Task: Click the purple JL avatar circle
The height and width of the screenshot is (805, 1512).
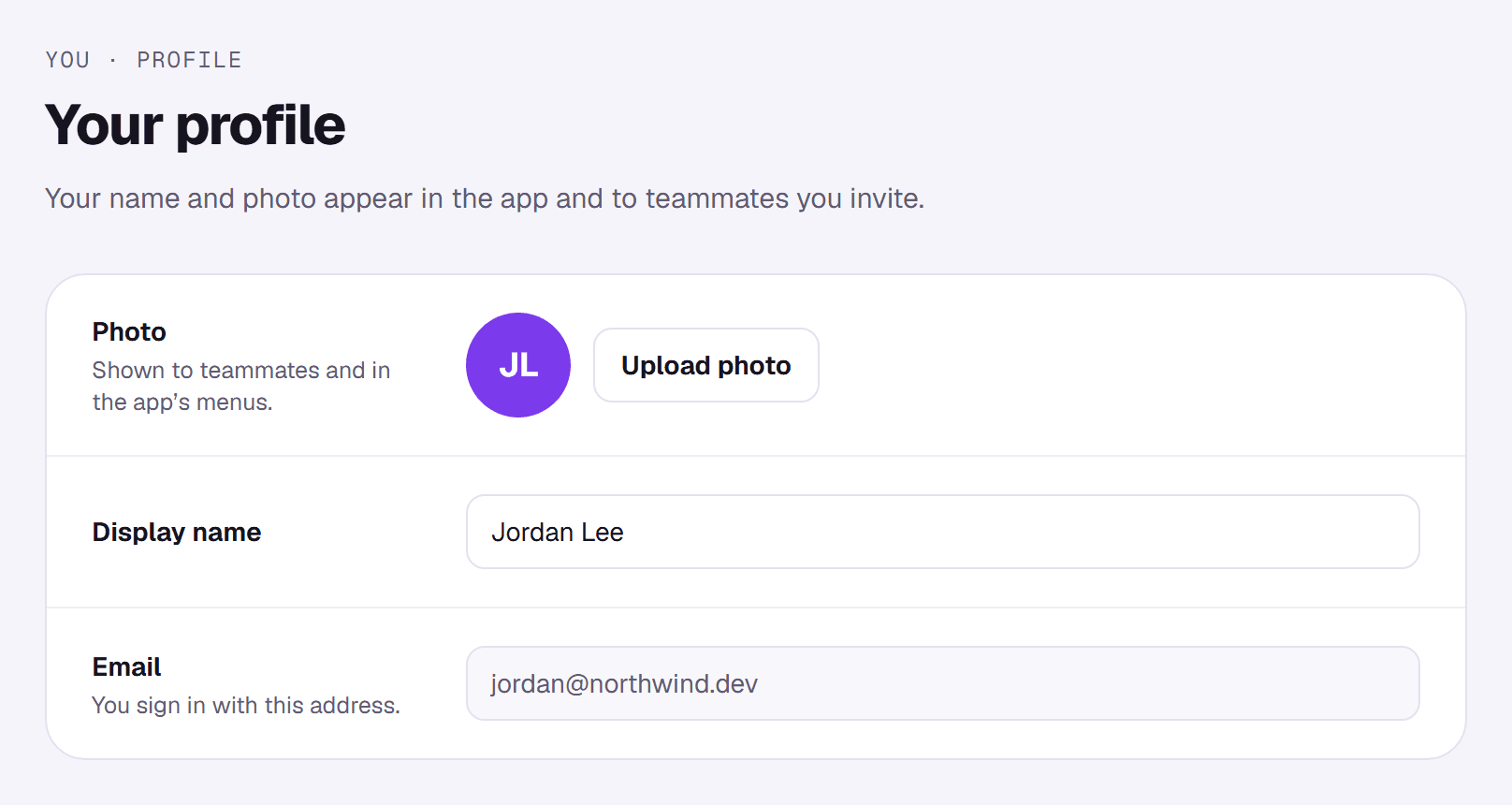Action: coord(518,365)
